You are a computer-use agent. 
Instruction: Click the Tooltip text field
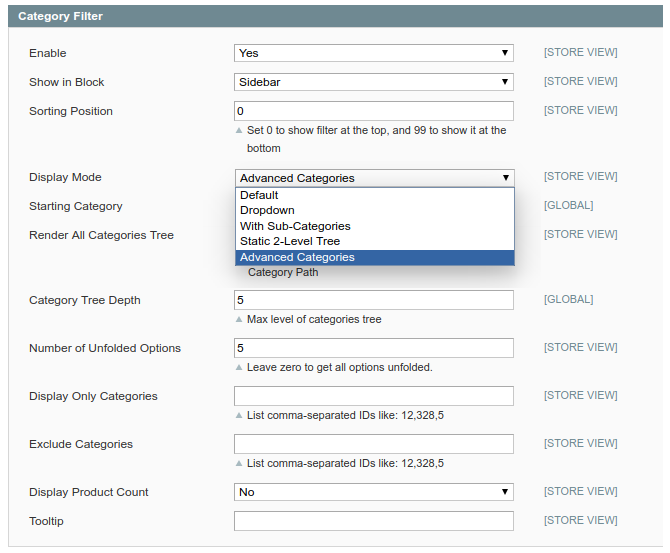coord(374,521)
